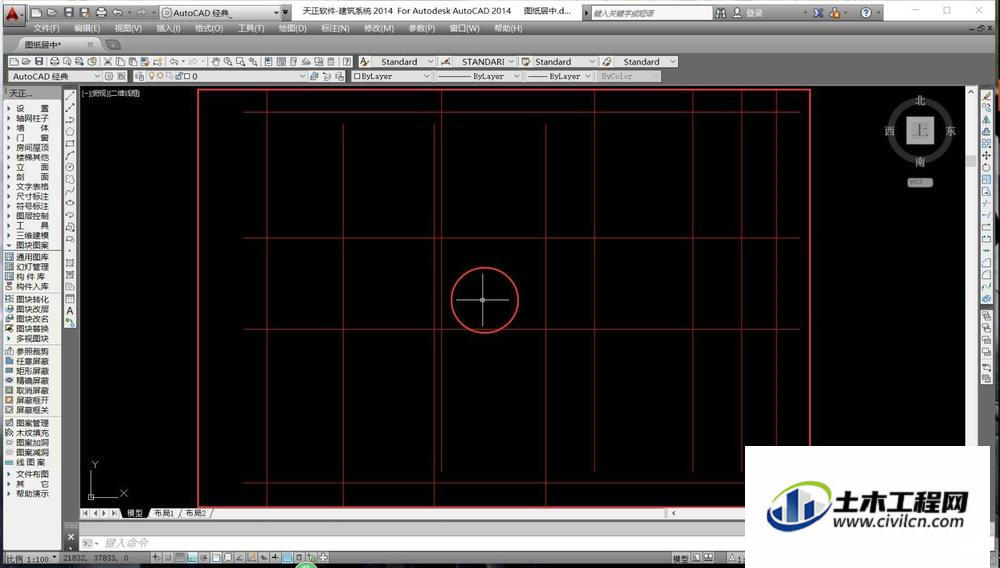Open the Text Style Standard dropdown

click(x=430, y=62)
